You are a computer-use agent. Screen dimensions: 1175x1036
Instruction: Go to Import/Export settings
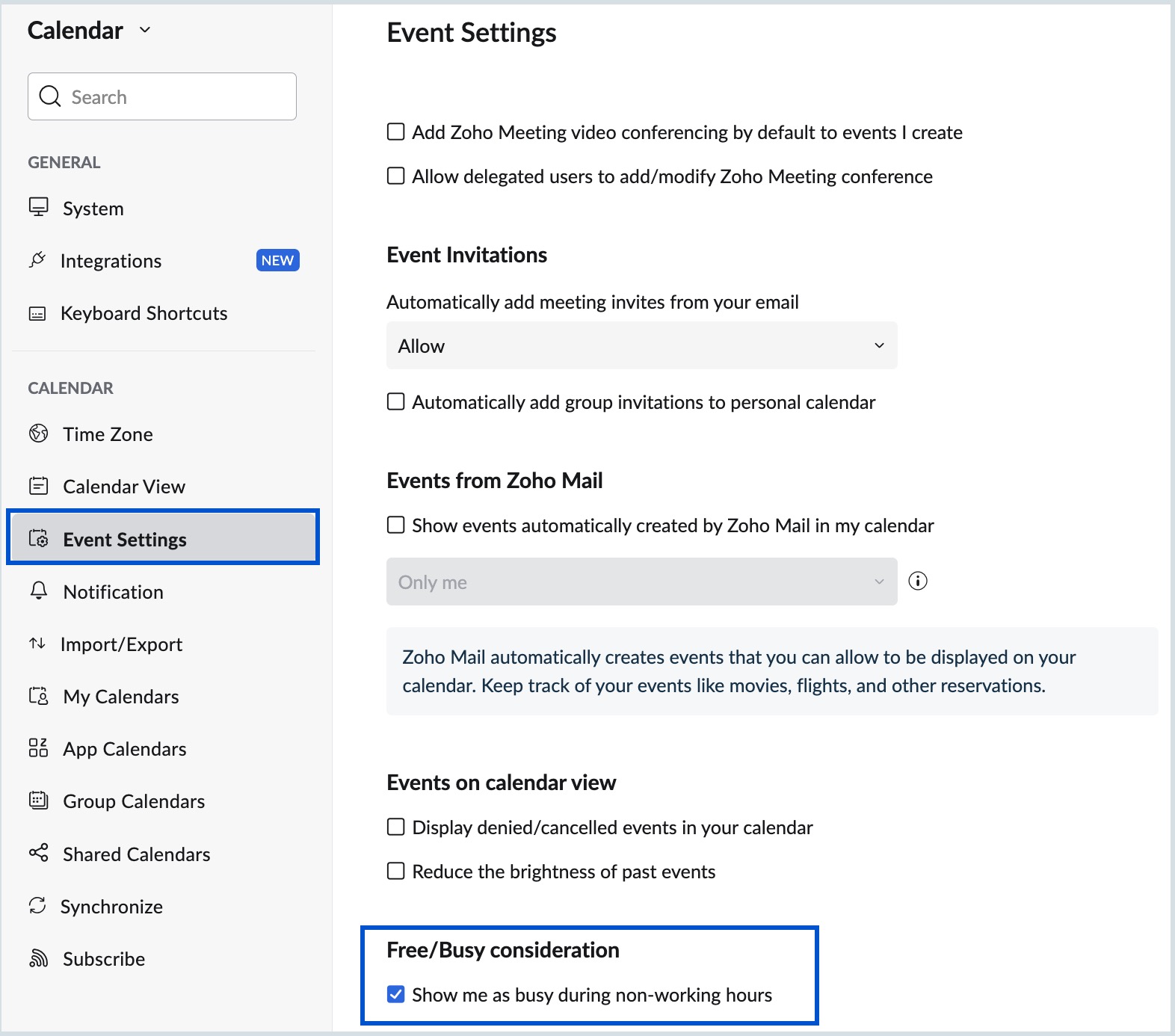pyautogui.click(x=121, y=644)
